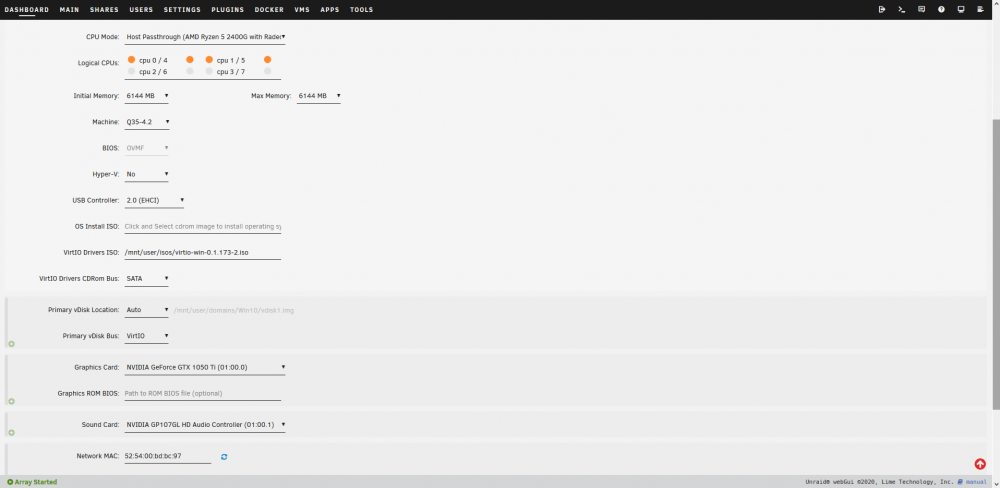This screenshot has width=1000, height=488.
Task: Click the Logical CPUs label
Action: coord(97,63)
